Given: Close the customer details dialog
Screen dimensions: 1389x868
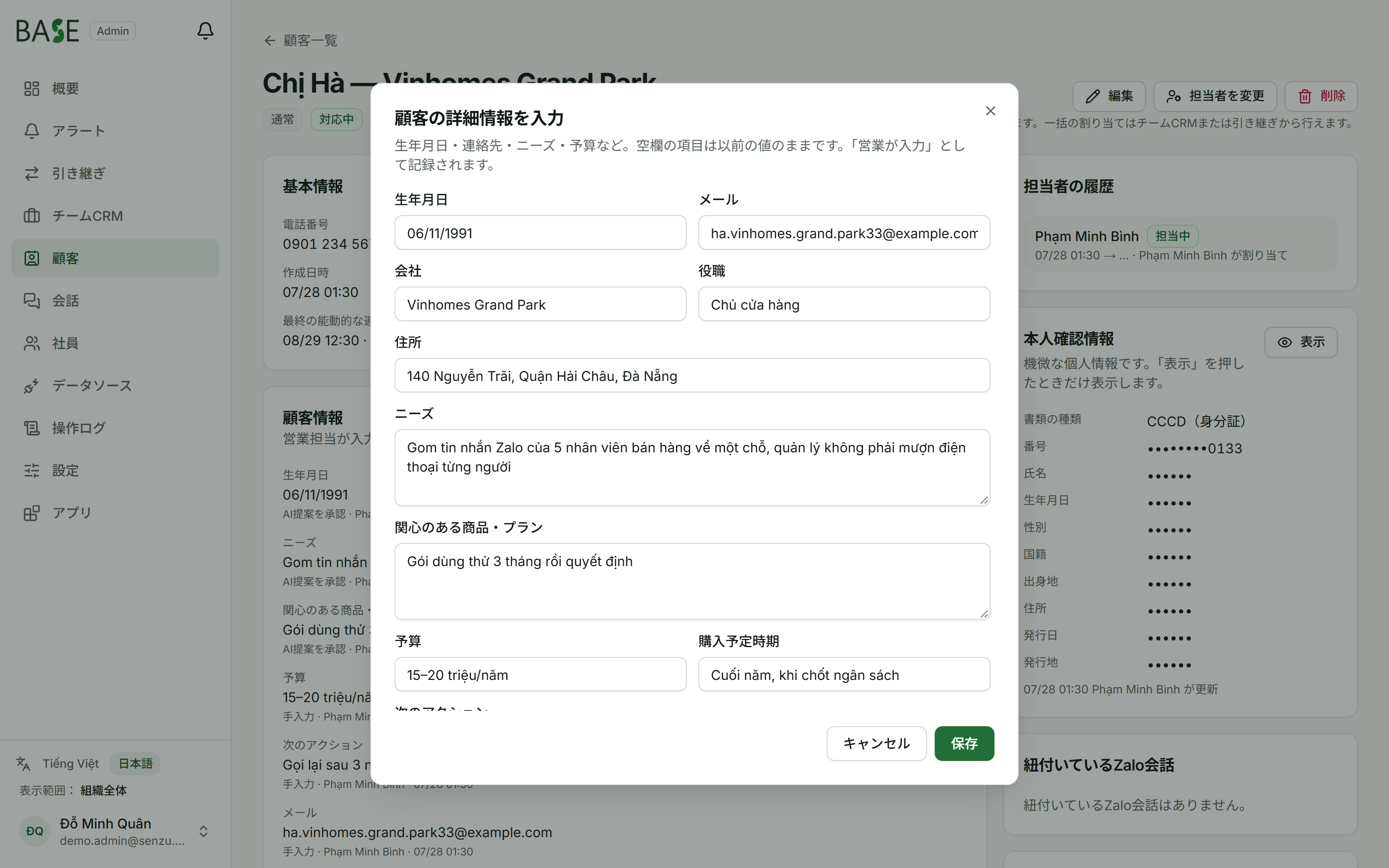Looking at the screenshot, I should point(990,111).
